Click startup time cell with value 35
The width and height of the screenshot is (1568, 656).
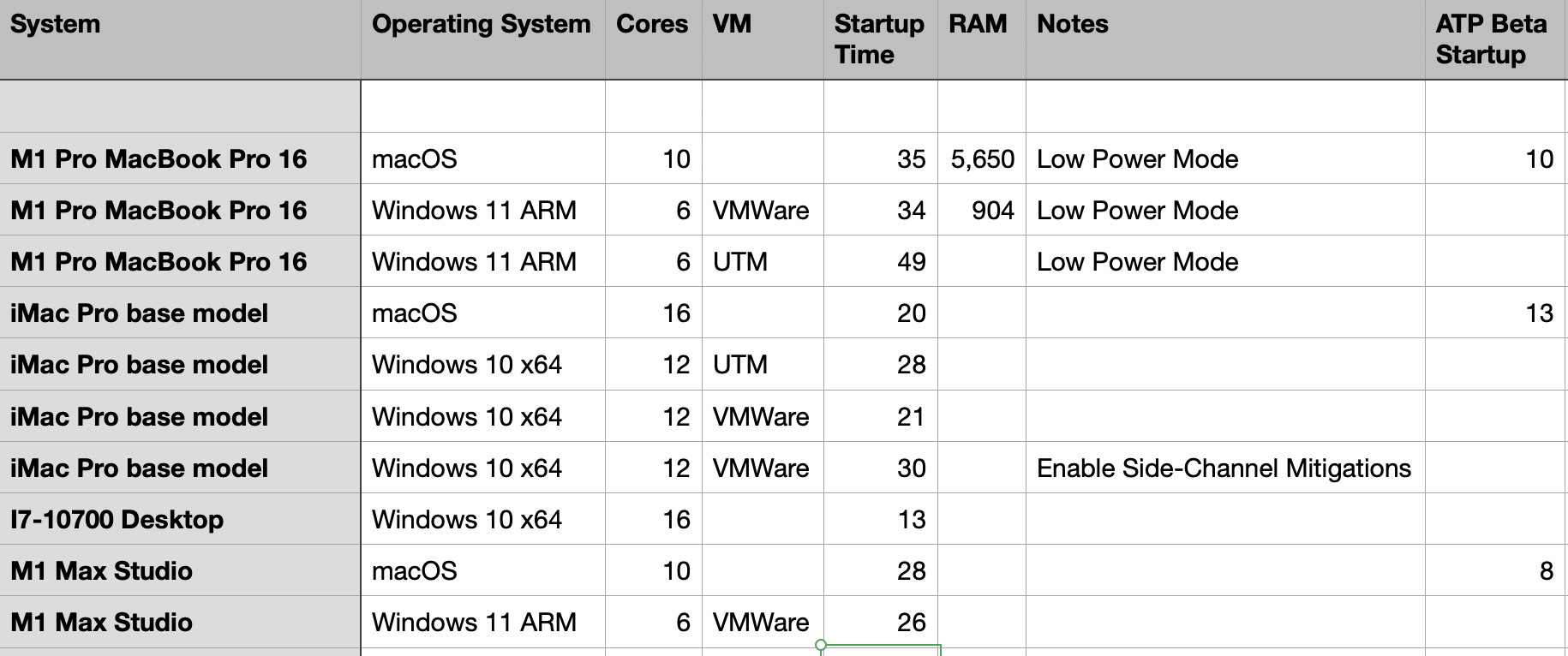click(881, 158)
